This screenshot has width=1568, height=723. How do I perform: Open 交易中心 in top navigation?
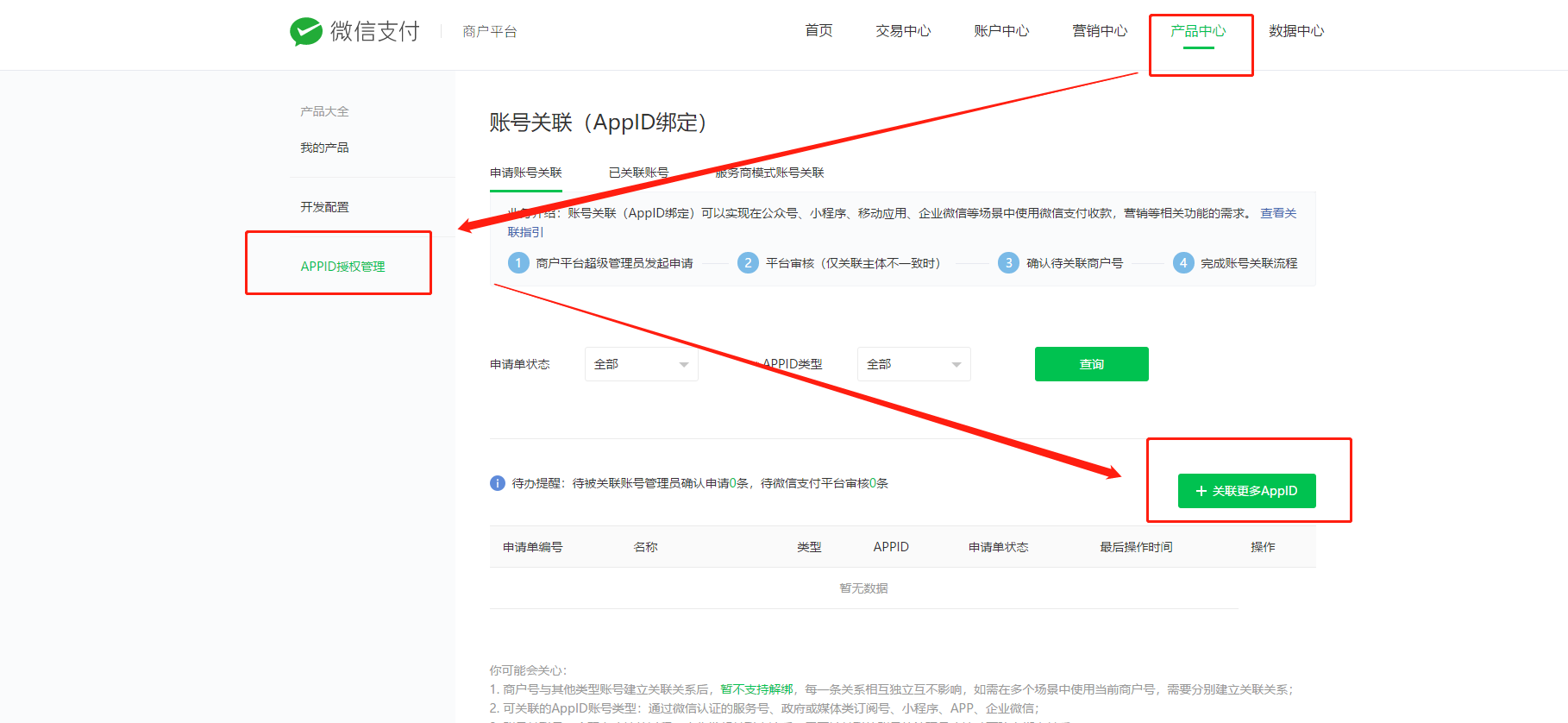tap(903, 31)
